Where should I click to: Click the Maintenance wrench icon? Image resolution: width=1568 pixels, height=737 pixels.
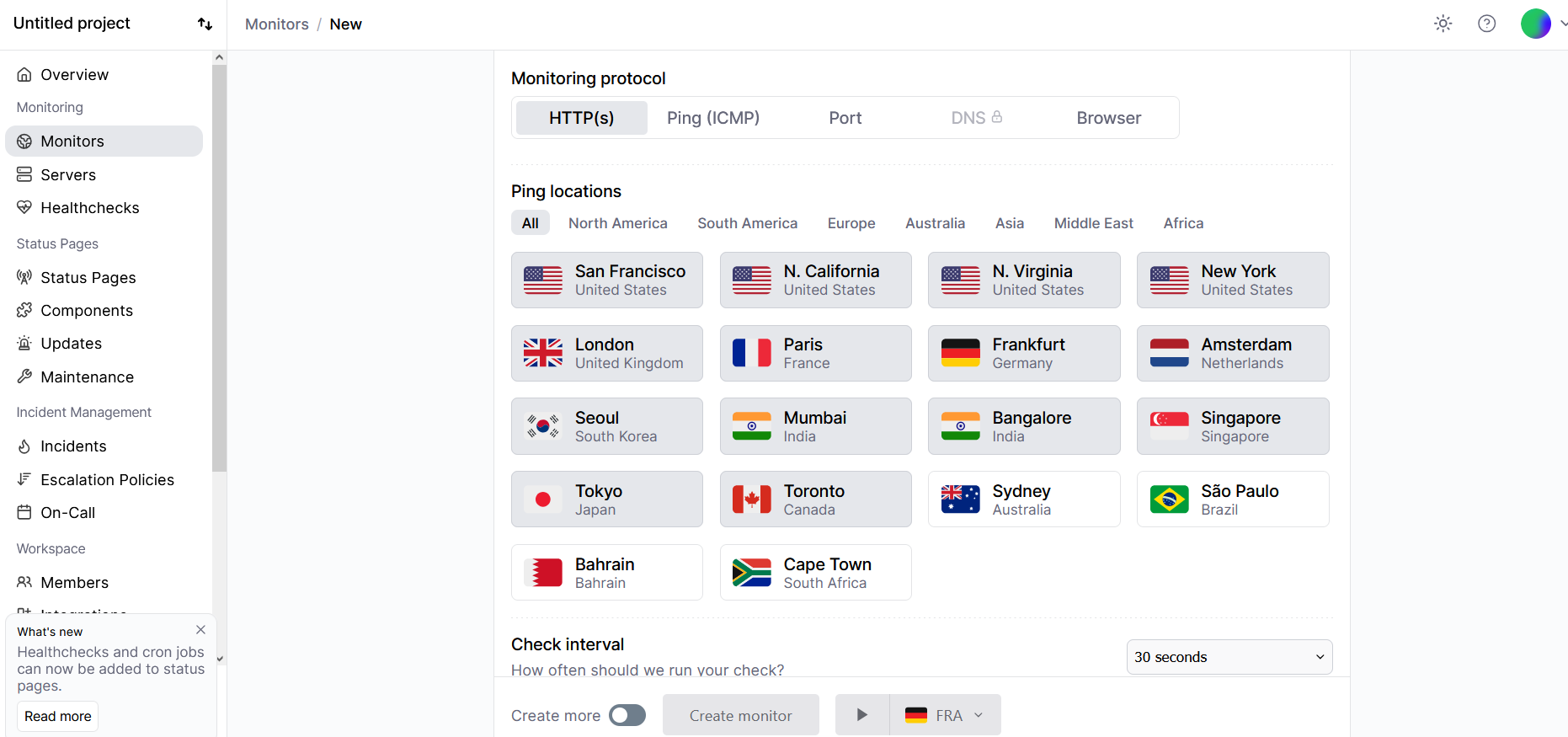(x=24, y=377)
